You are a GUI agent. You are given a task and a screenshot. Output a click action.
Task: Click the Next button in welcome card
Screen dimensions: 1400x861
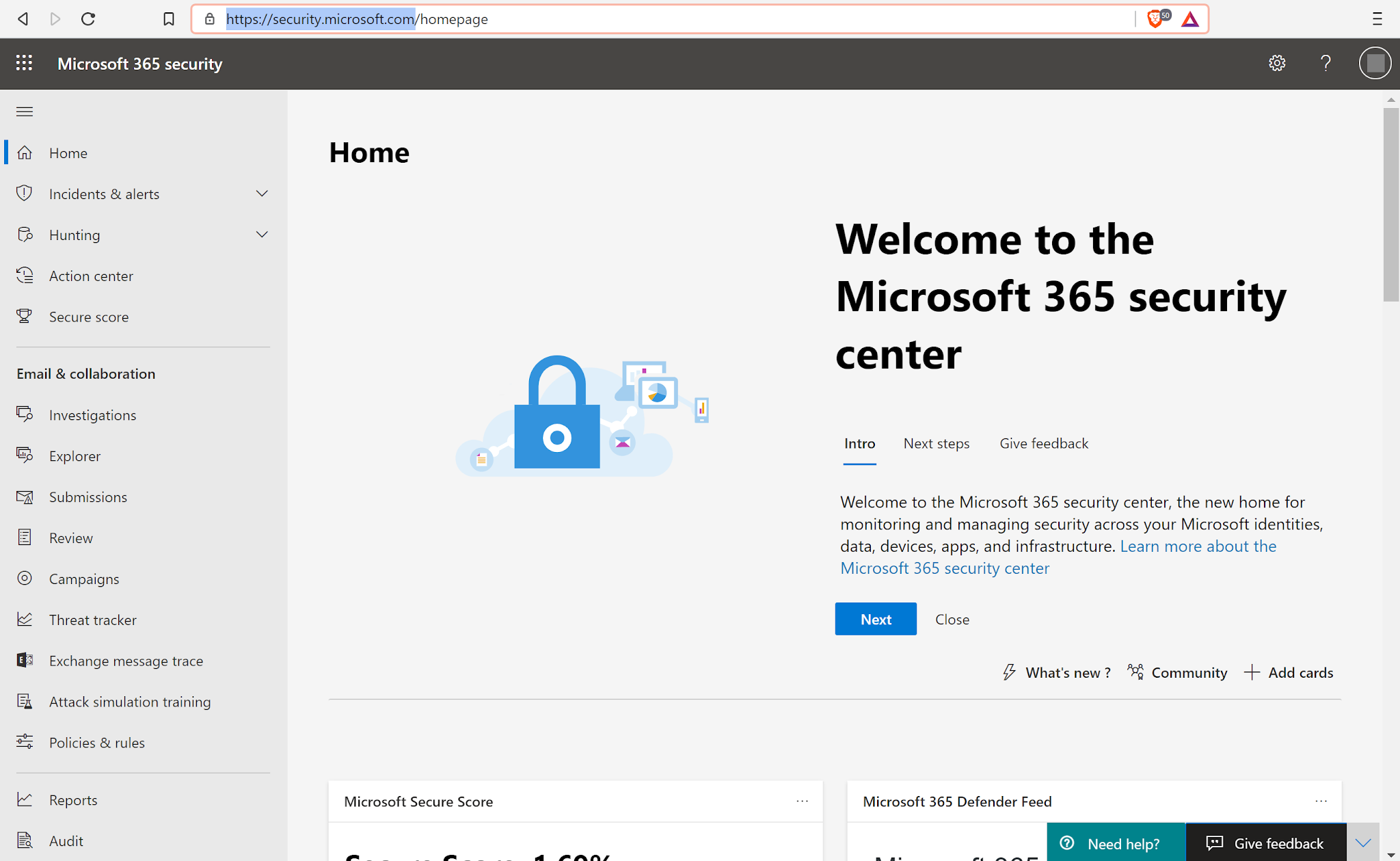[x=875, y=619]
